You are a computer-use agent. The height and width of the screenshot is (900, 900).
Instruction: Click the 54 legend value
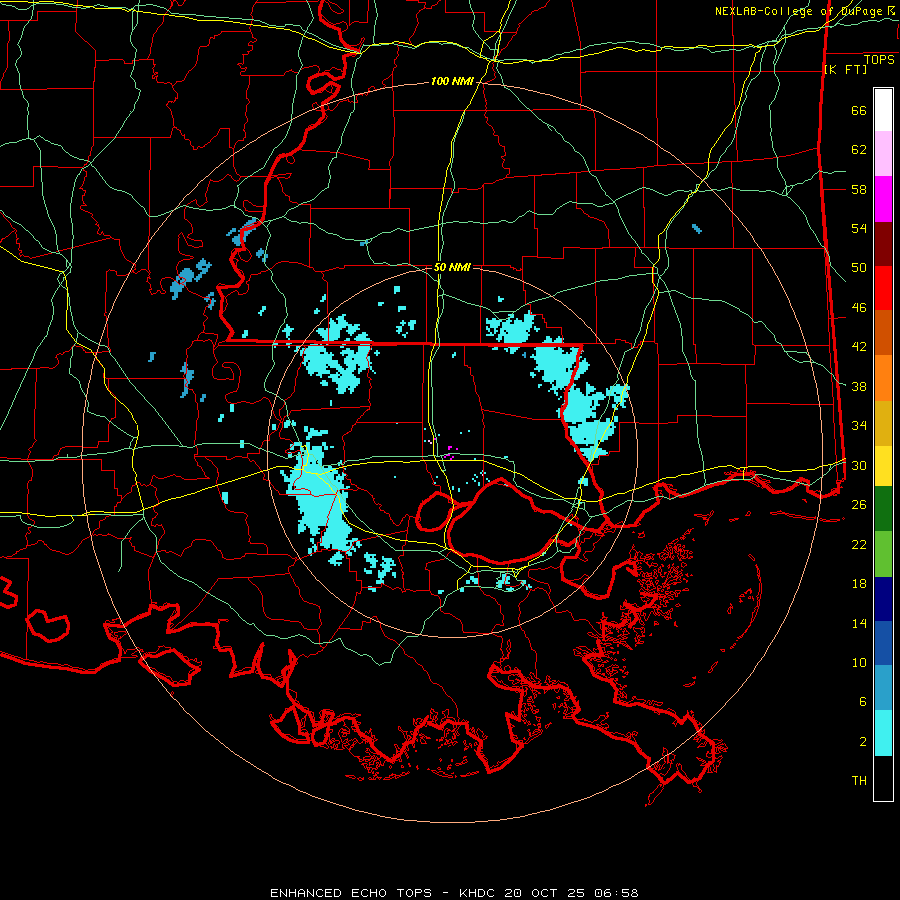click(859, 228)
